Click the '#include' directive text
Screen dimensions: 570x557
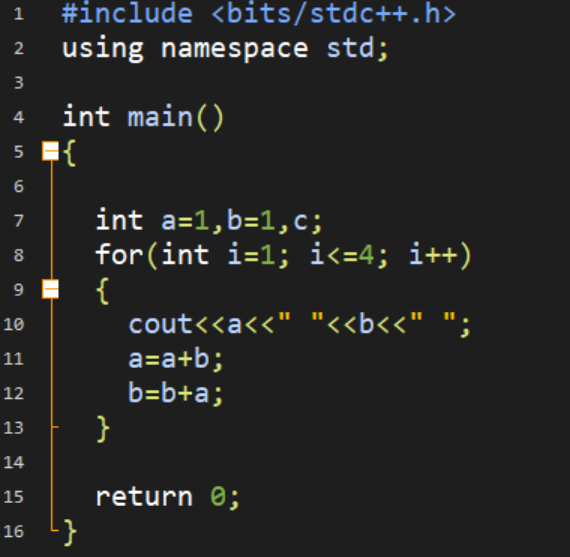click(127, 14)
